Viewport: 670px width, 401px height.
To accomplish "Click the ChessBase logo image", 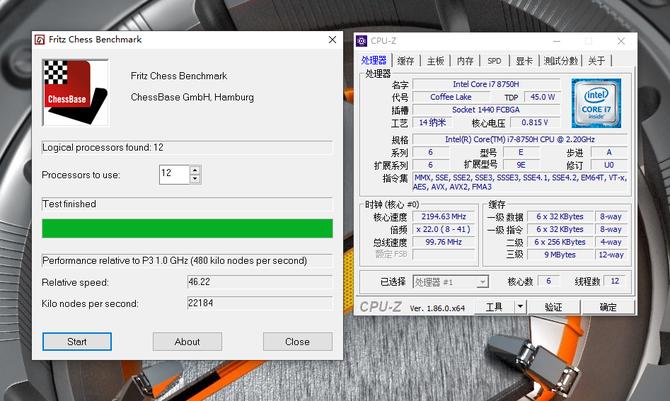I will point(76,93).
